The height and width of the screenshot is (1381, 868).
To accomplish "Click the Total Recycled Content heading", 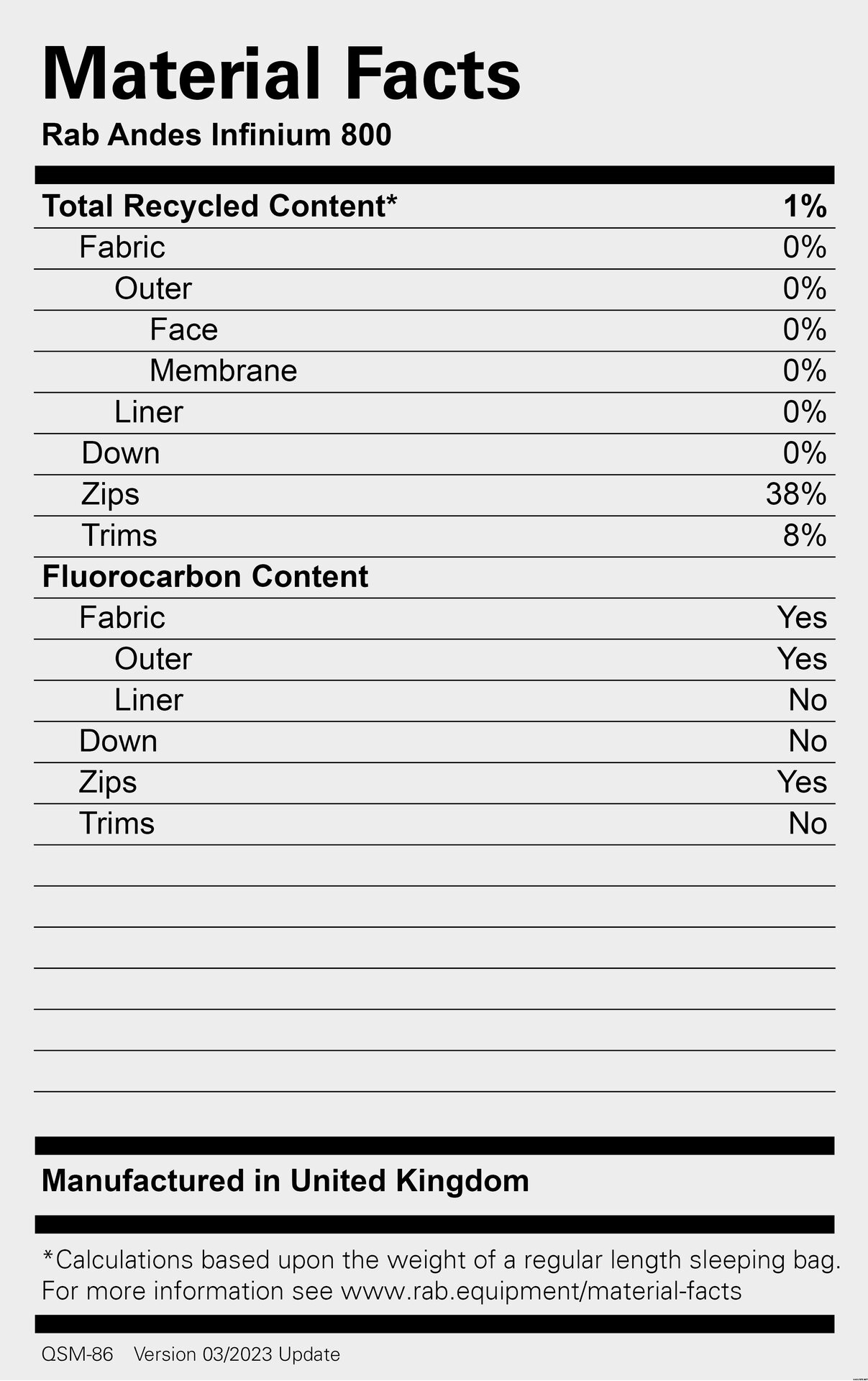I will 219,206.
